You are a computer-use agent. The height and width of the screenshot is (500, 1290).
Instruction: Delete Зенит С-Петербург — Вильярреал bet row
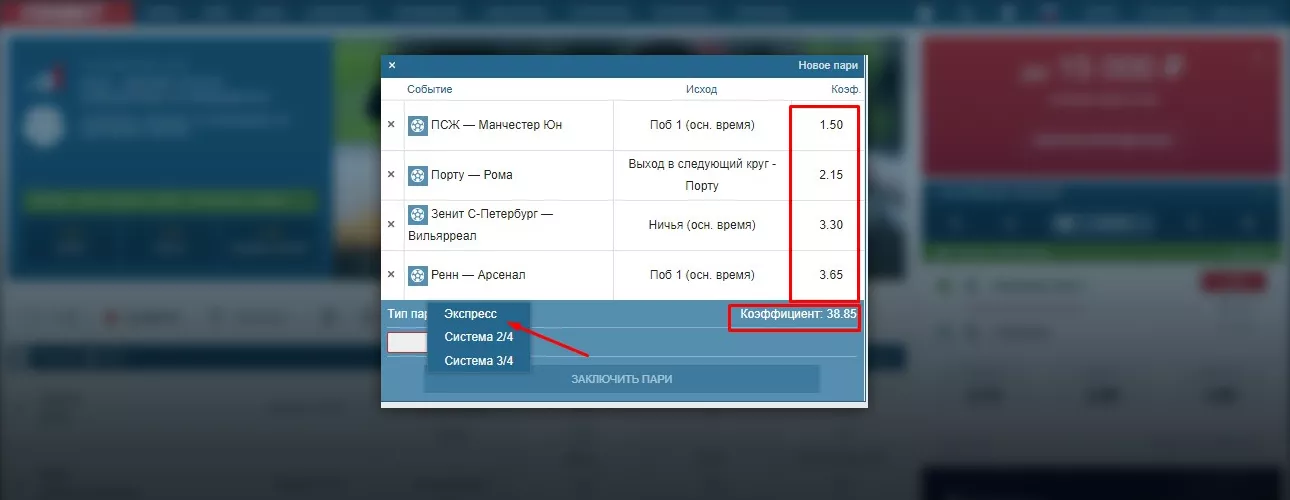point(391,225)
